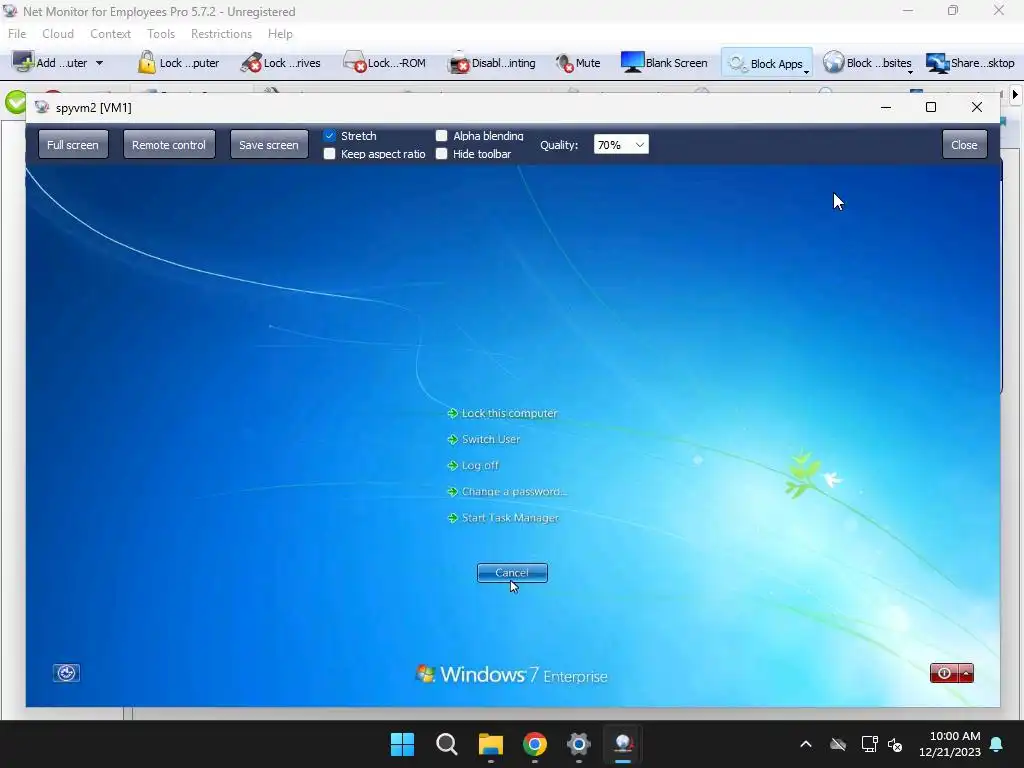Open the Windows Start menu

coord(402,744)
